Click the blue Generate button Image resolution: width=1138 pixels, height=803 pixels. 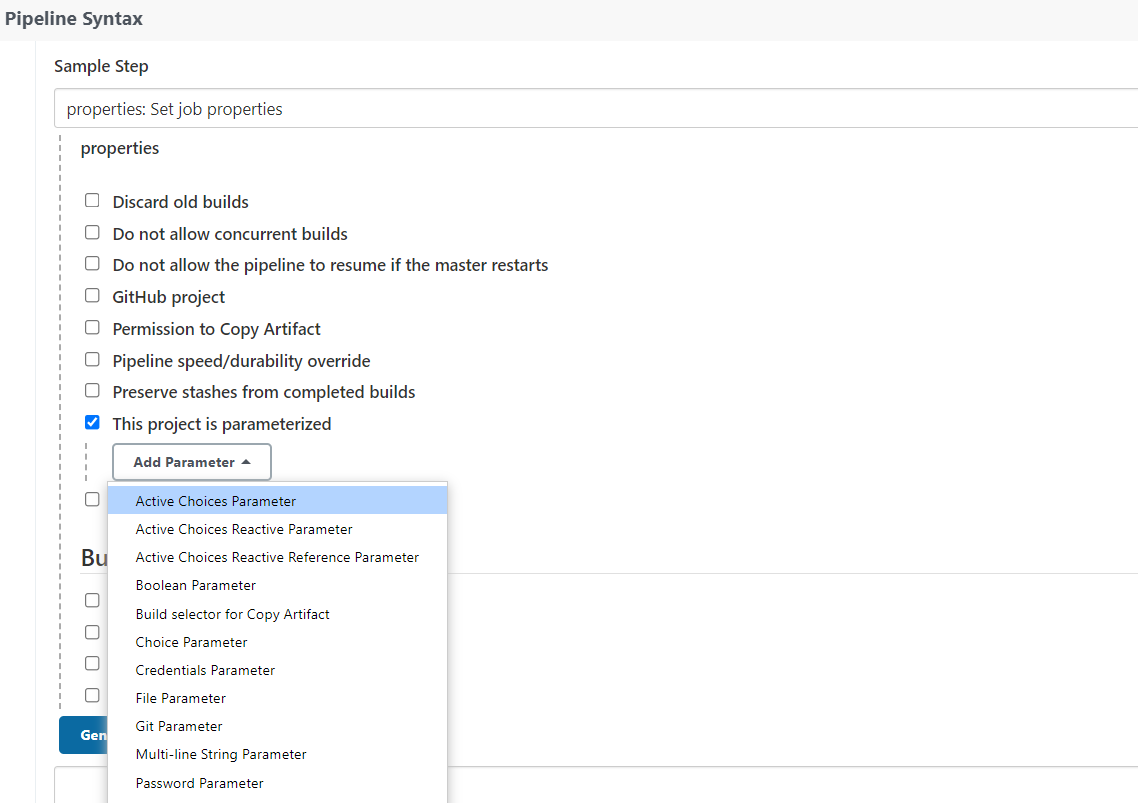(84, 735)
